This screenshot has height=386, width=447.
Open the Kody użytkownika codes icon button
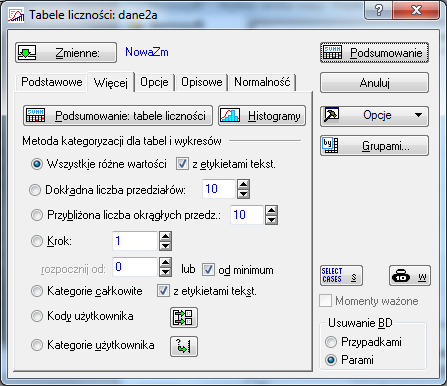click(184, 318)
